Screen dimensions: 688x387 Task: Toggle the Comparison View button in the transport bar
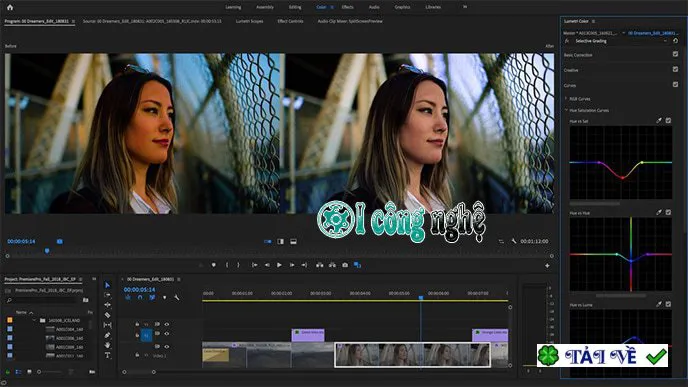pos(357,265)
